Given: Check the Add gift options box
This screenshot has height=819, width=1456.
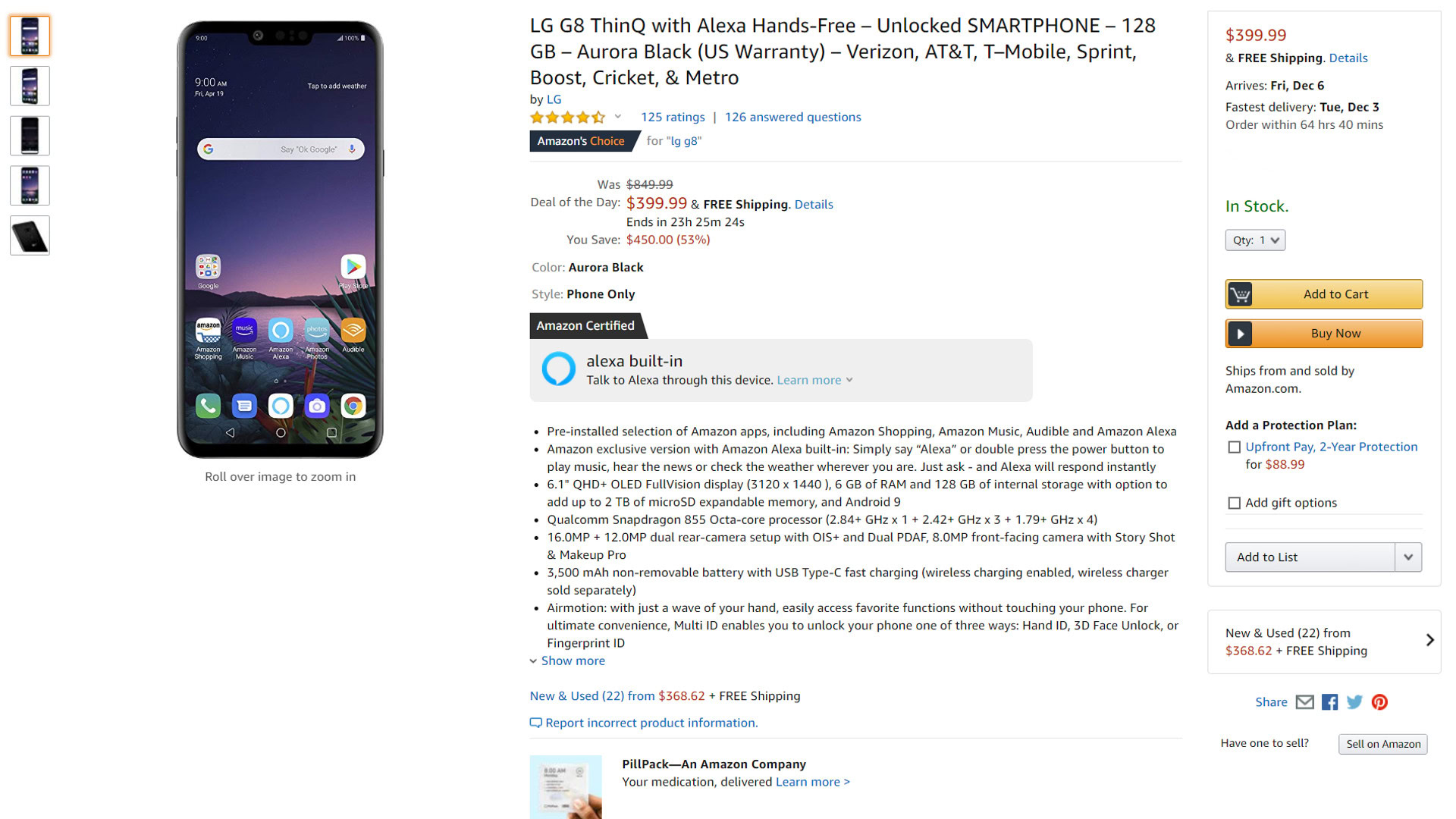Looking at the screenshot, I should [x=1235, y=503].
